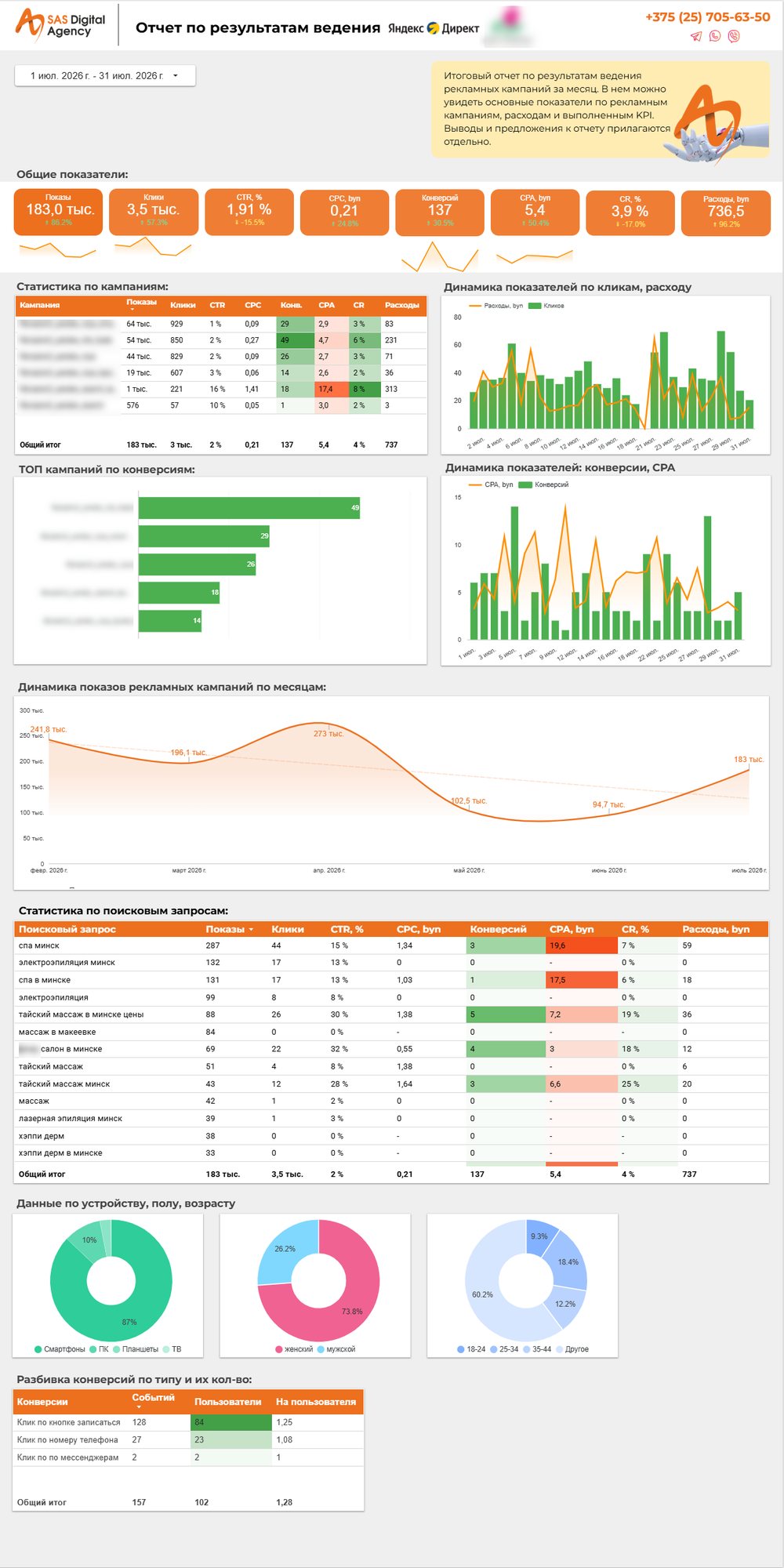Click the События sort arrow in the conversions table
The width and height of the screenshot is (784, 1568).
point(138,1407)
